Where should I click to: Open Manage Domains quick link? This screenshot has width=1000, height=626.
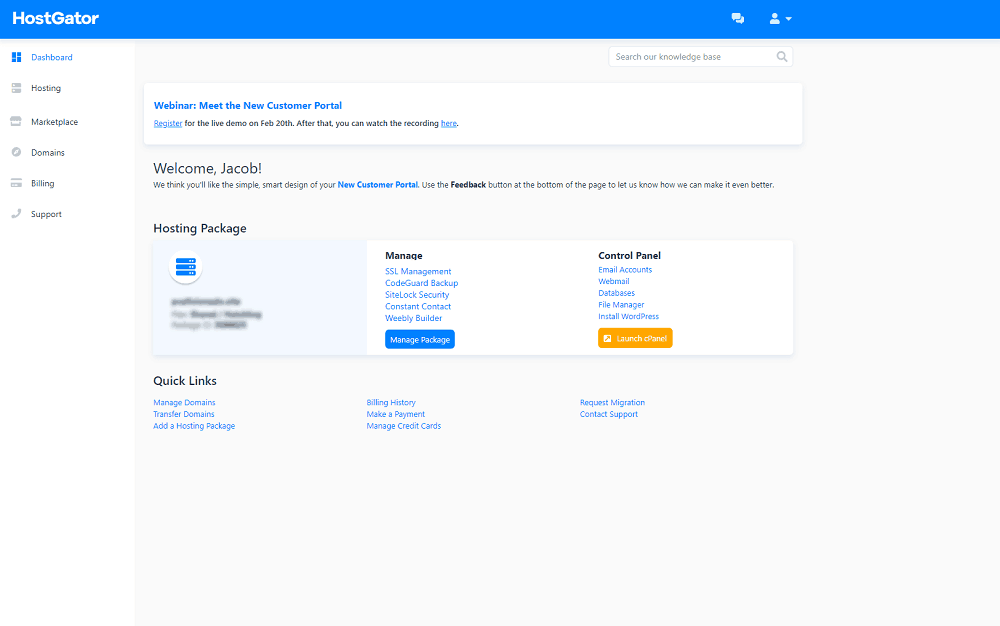184,402
